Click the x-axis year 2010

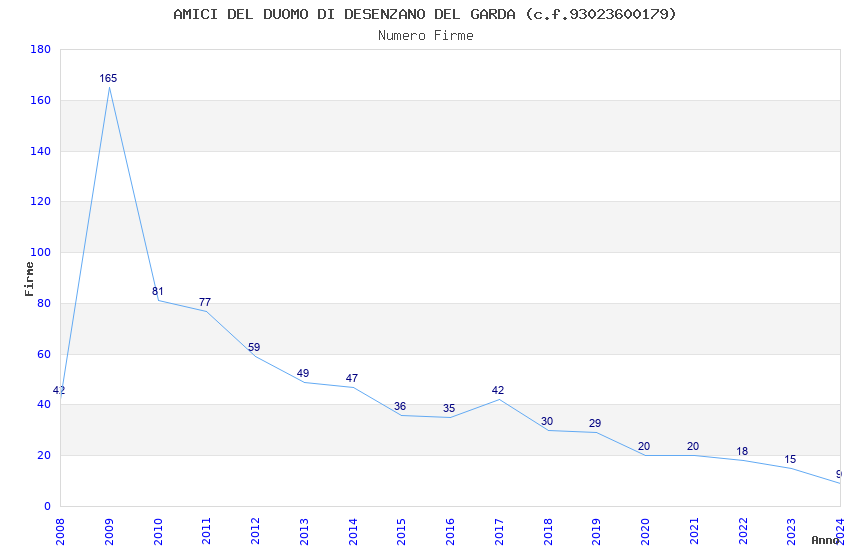coord(158,531)
